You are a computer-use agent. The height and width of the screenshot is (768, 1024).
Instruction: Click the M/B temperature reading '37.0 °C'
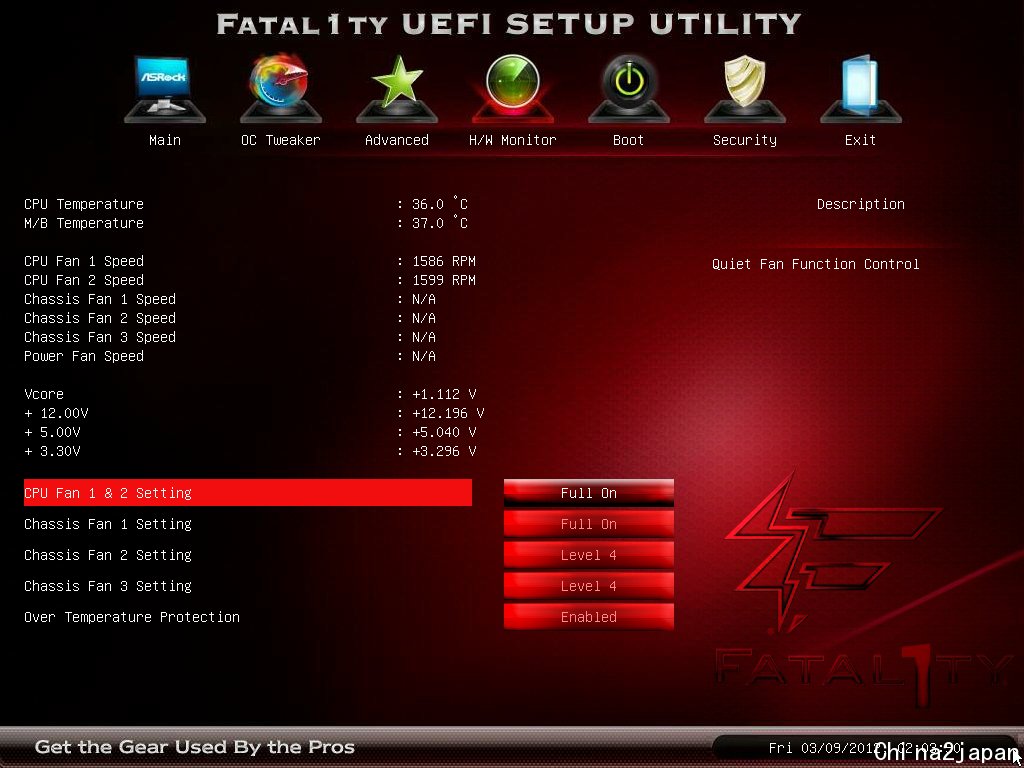[440, 223]
